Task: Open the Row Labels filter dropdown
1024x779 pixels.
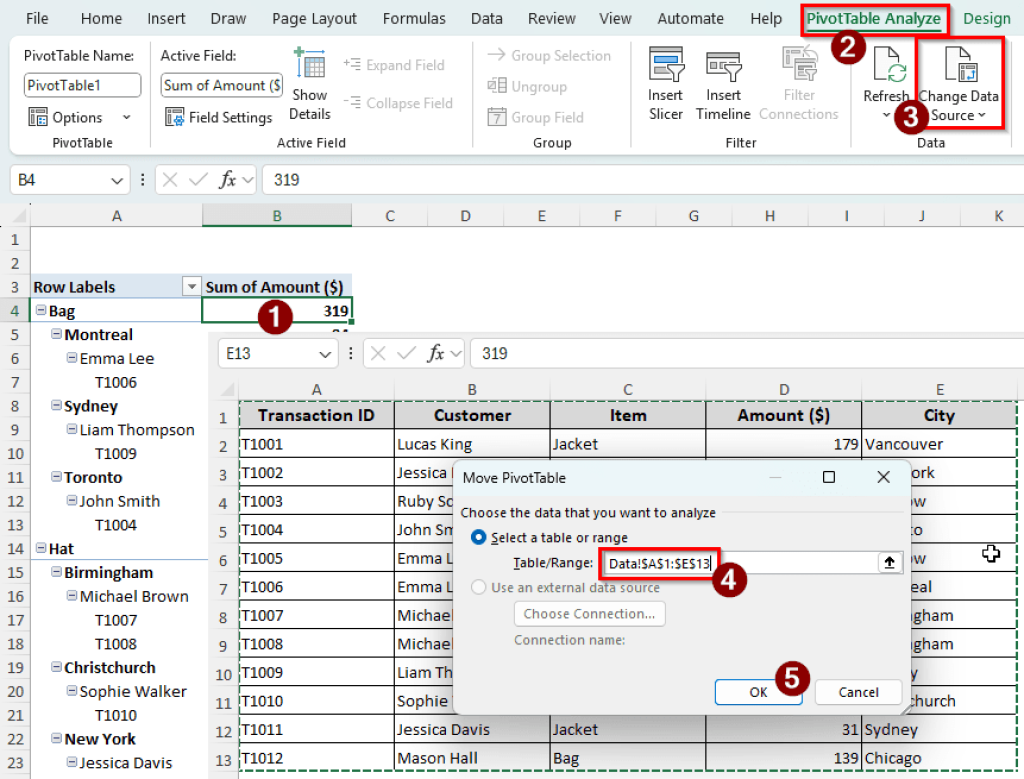Action: coord(191,286)
